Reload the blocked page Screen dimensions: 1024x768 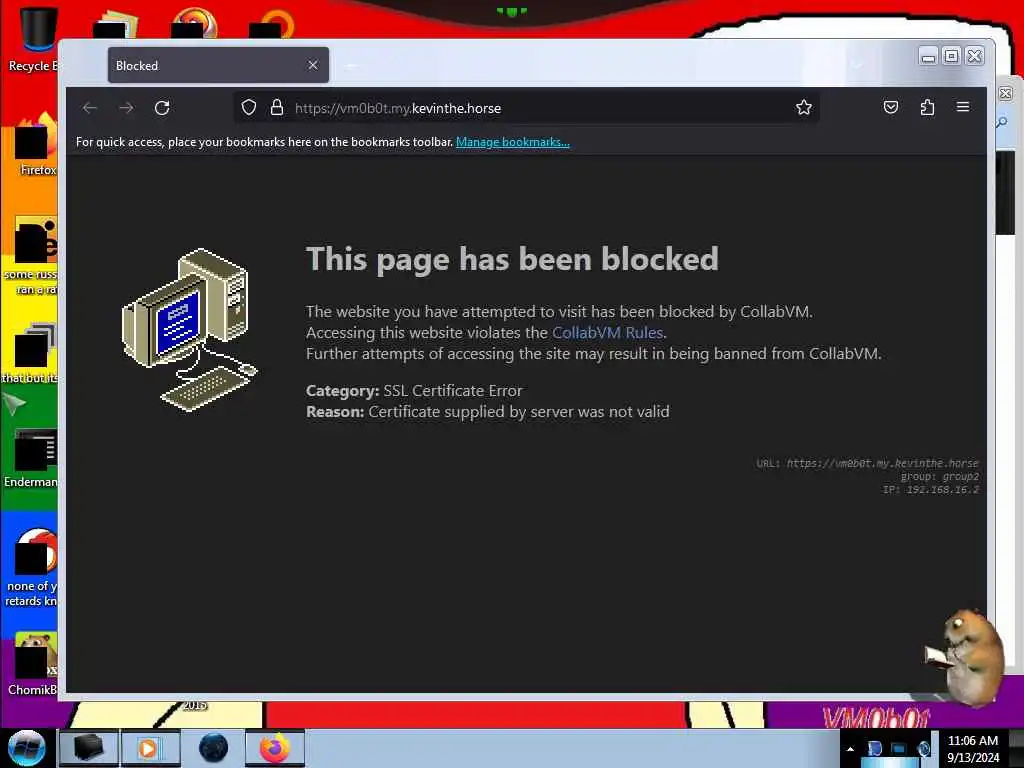click(x=162, y=108)
